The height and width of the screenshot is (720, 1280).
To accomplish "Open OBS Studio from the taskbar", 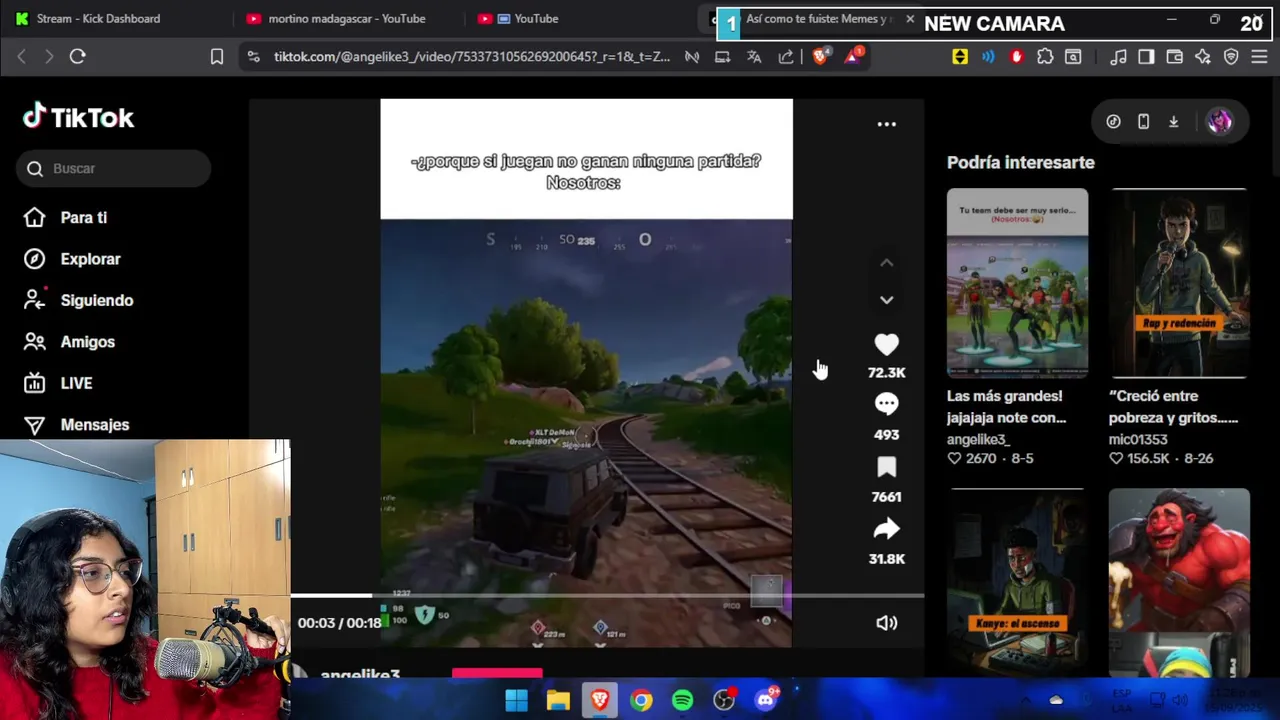I will 724,700.
